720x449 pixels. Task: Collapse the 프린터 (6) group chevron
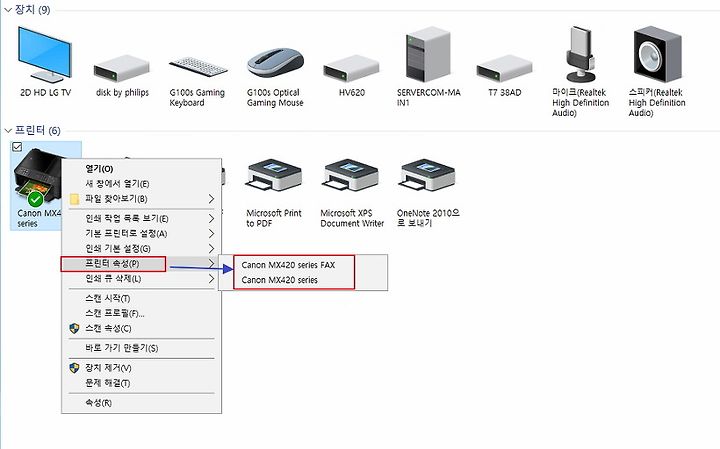click(7, 131)
